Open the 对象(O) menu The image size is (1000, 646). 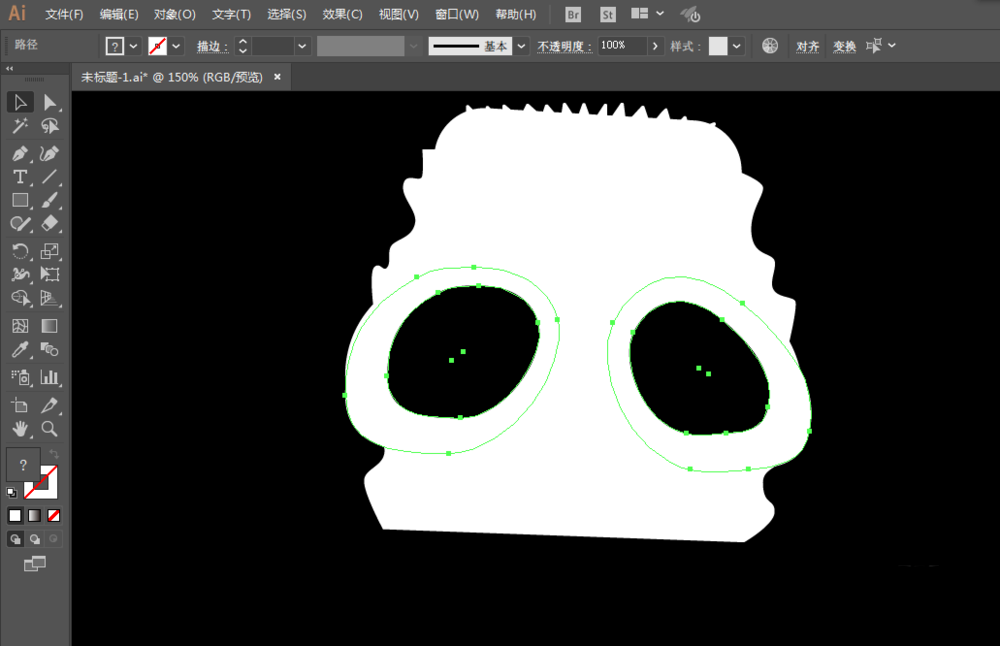[x=175, y=14]
